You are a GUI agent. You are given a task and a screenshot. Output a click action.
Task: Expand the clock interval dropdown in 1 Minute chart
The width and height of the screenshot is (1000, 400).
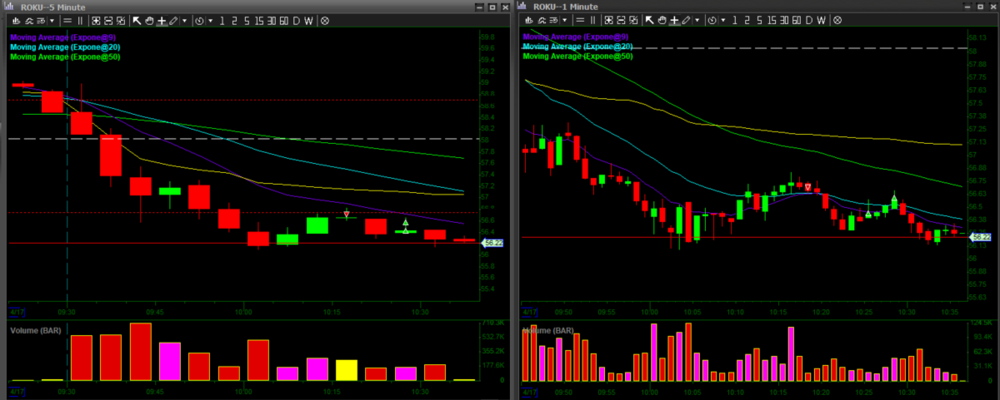[723, 20]
